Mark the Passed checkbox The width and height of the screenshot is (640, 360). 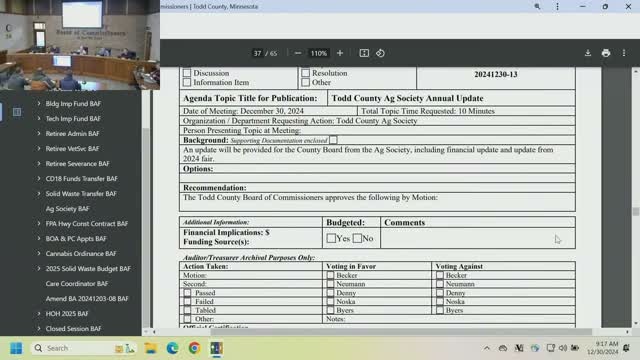[187, 293]
